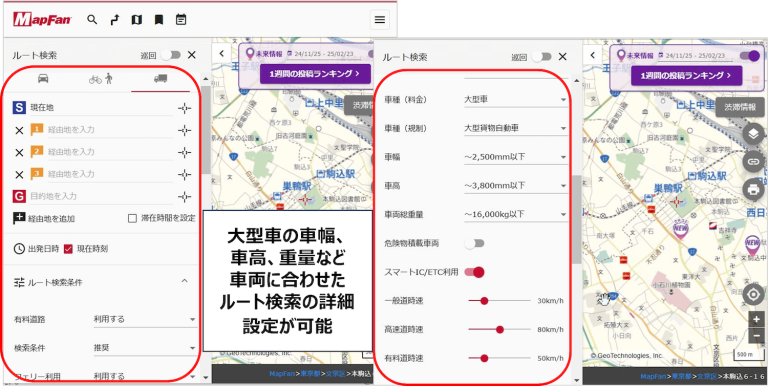This screenshot has height=386, width=768.
Task: Pick 現在地 start point from map crosshair
Action: pos(184,108)
